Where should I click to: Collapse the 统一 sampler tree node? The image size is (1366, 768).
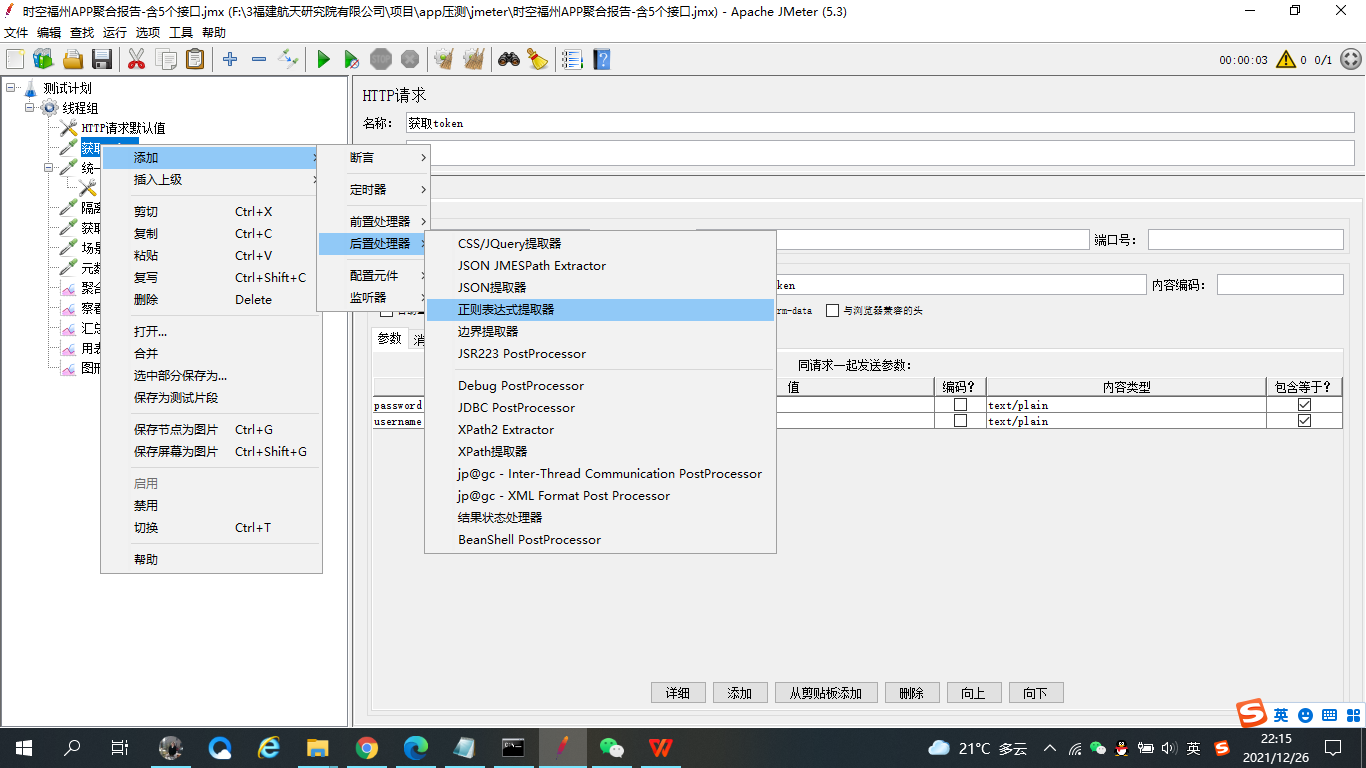pyautogui.click(x=49, y=168)
